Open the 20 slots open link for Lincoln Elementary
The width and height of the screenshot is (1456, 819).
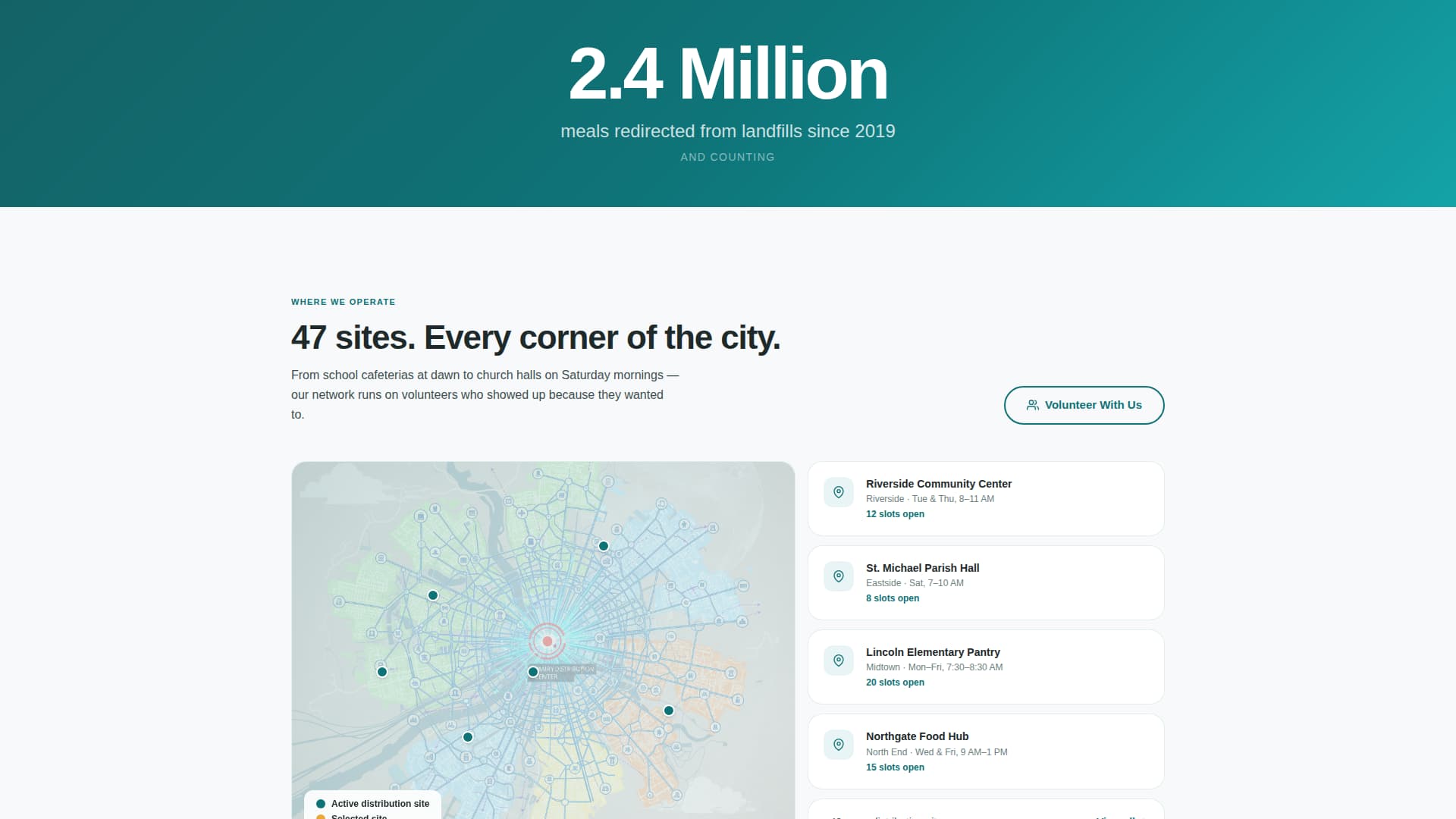(895, 682)
